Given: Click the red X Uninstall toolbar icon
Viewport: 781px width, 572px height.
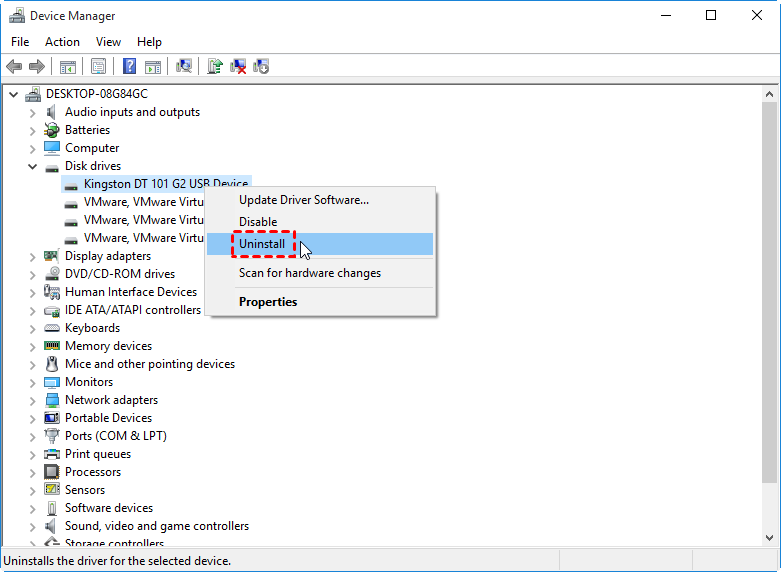Looking at the screenshot, I should click(x=238, y=66).
